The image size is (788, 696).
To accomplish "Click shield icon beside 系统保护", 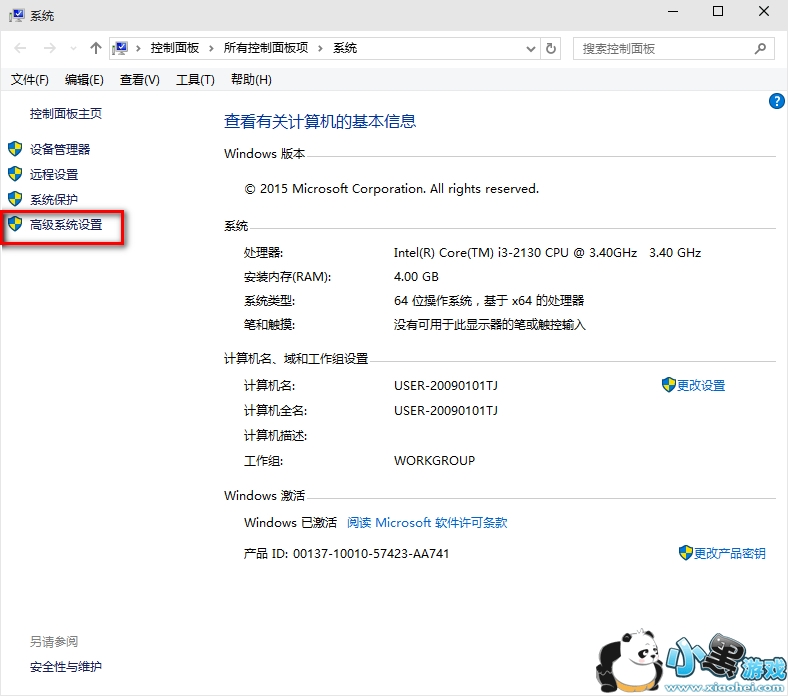I will tap(15, 199).
